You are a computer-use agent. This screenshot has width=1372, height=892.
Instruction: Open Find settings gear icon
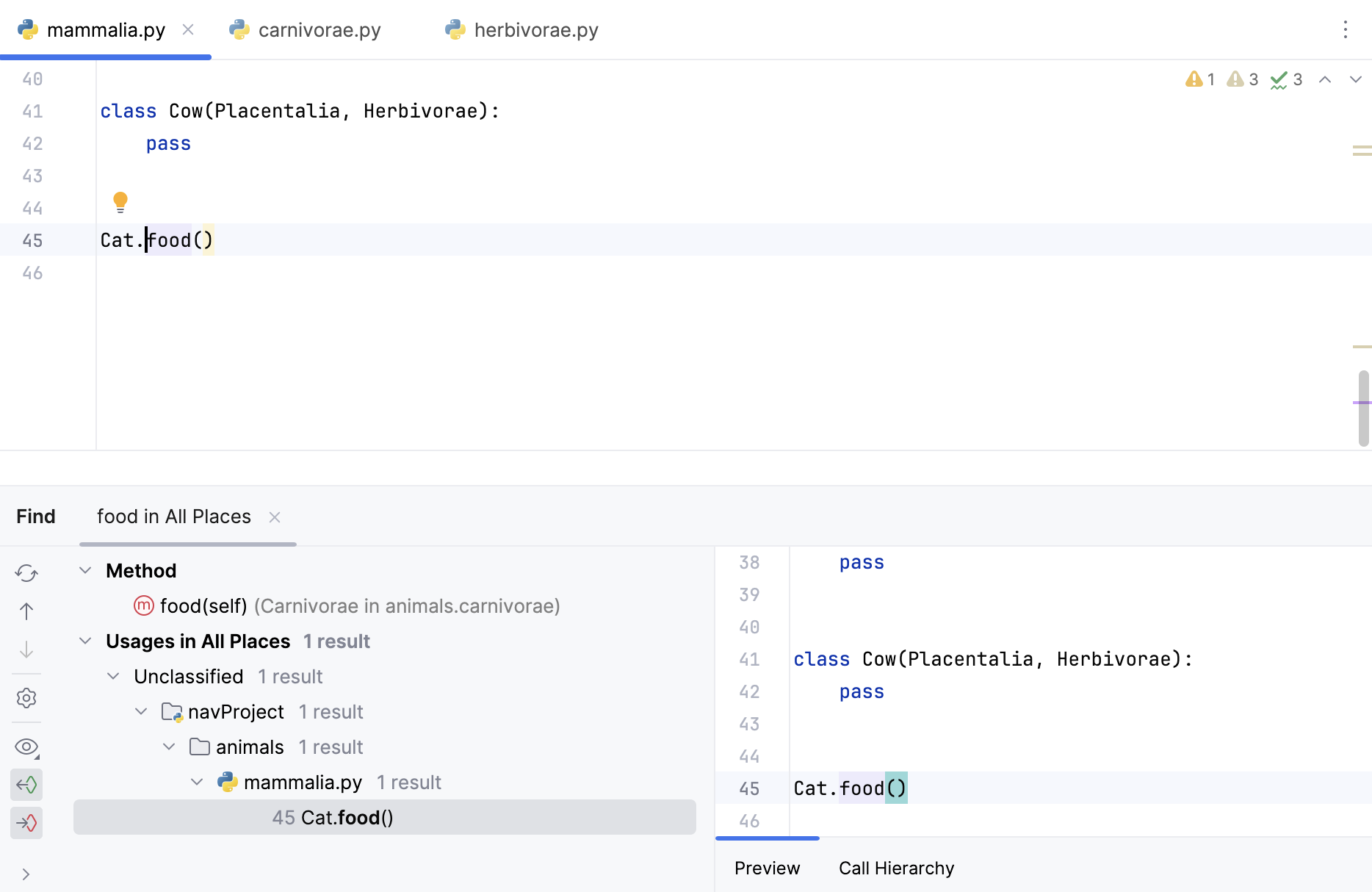point(26,698)
